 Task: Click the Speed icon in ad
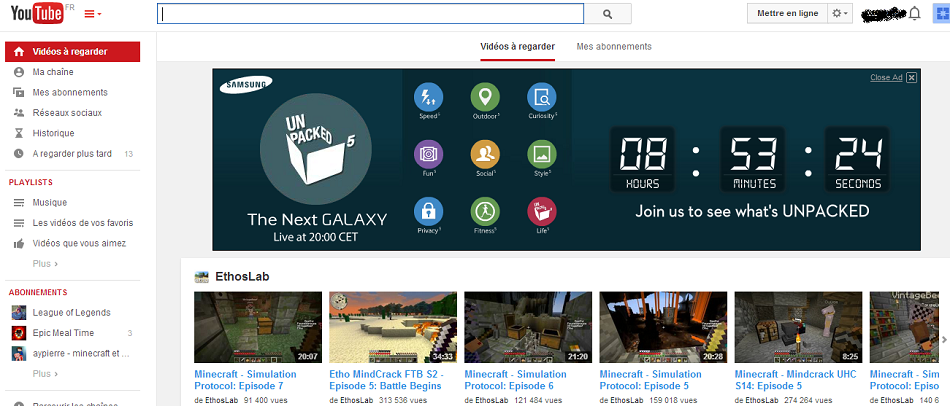[x=428, y=97]
